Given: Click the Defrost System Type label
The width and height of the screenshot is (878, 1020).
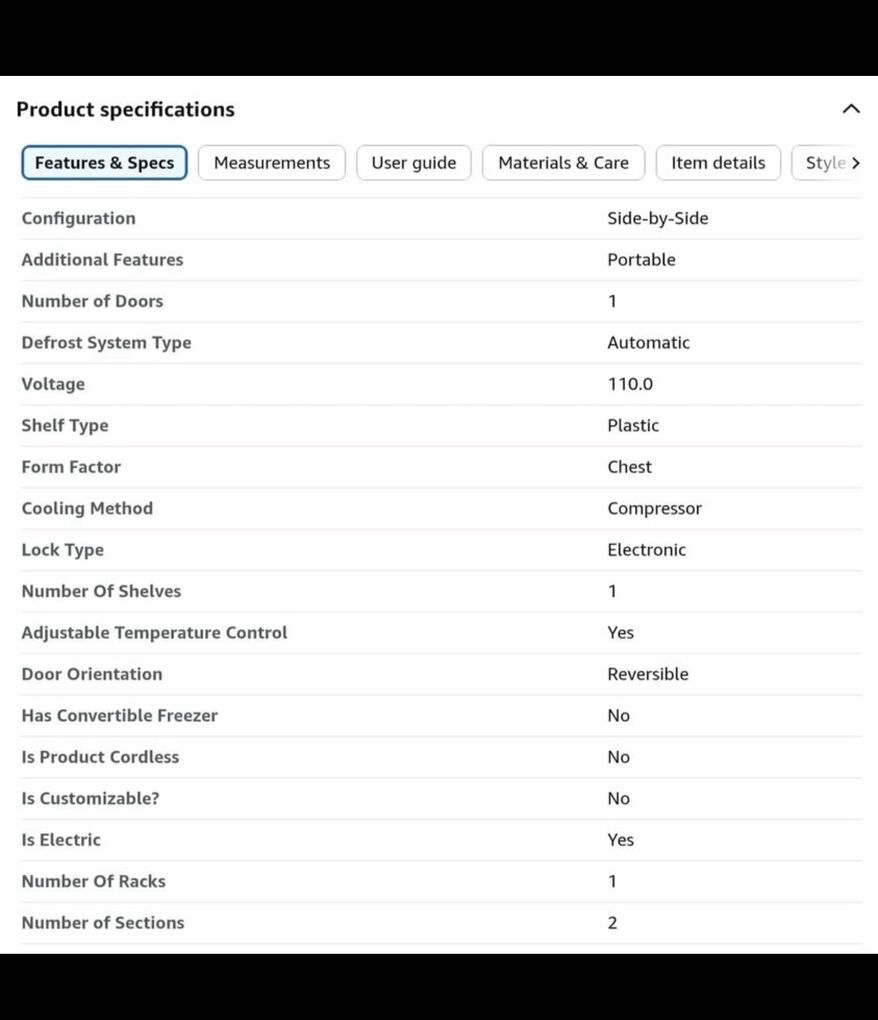Looking at the screenshot, I should [x=106, y=342].
